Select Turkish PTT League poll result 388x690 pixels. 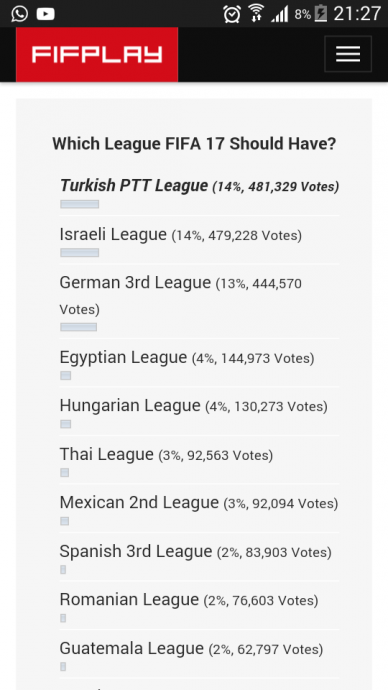[x=199, y=186]
